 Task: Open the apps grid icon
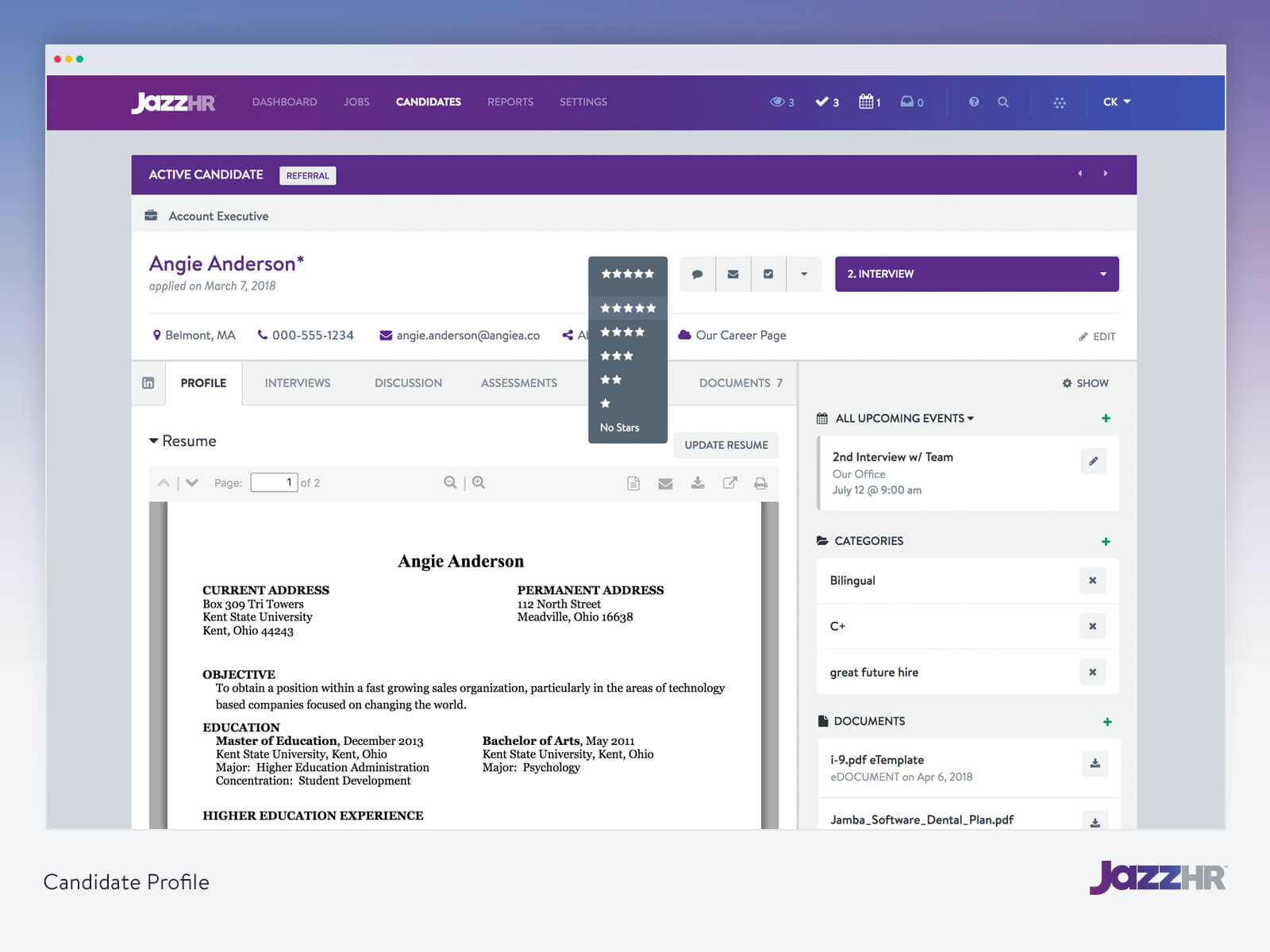click(1060, 102)
